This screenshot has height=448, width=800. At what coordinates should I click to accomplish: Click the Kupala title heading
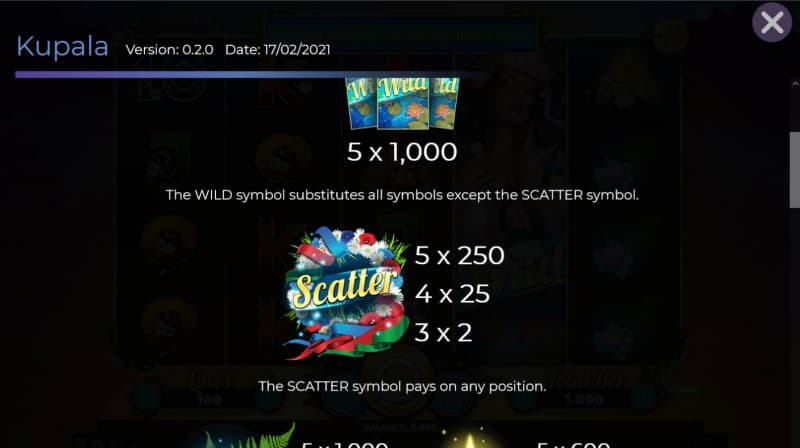click(62, 47)
